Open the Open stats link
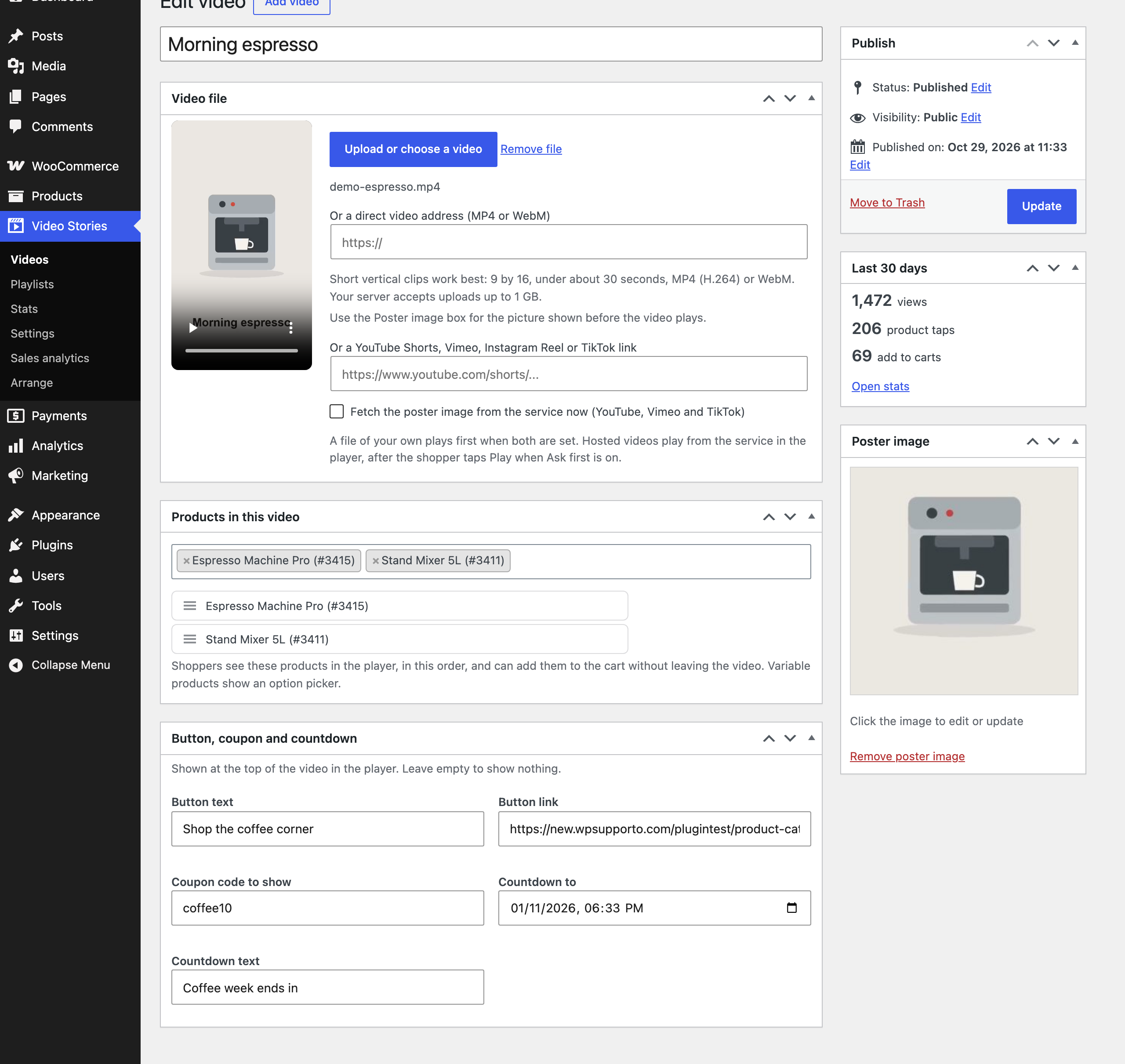This screenshot has height=1064, width=1125. pos(880,386)
